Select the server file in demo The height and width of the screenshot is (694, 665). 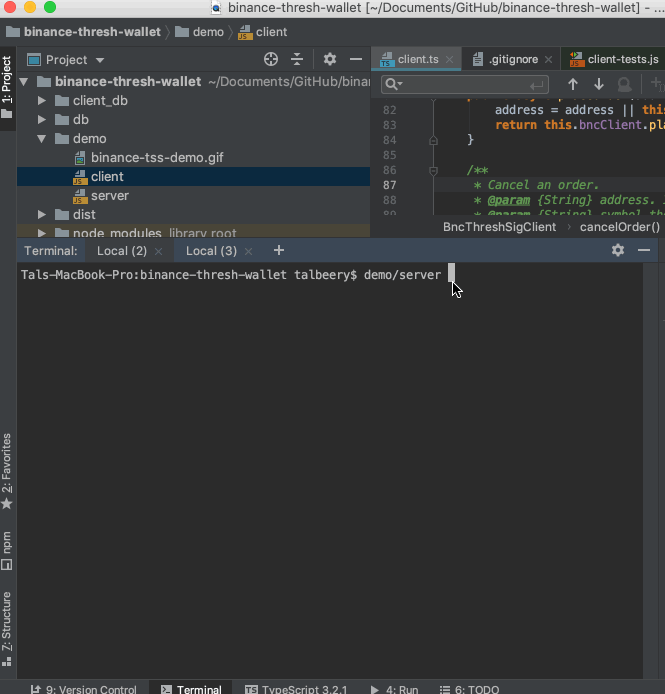(x=110, y=196)
